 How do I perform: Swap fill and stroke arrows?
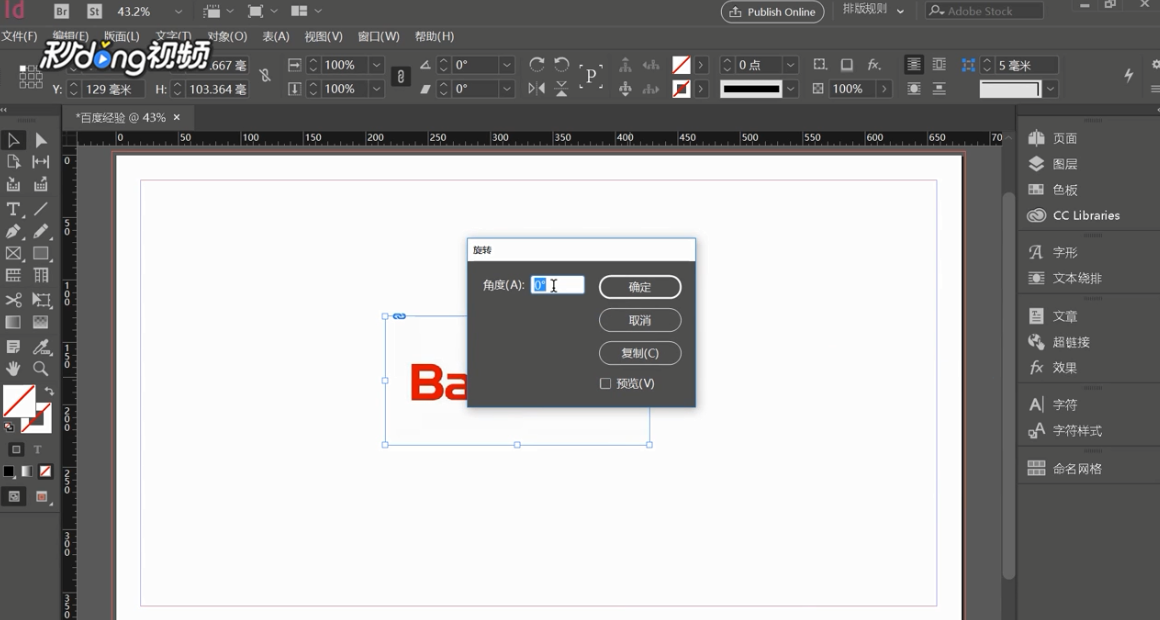tap(49, 391)
